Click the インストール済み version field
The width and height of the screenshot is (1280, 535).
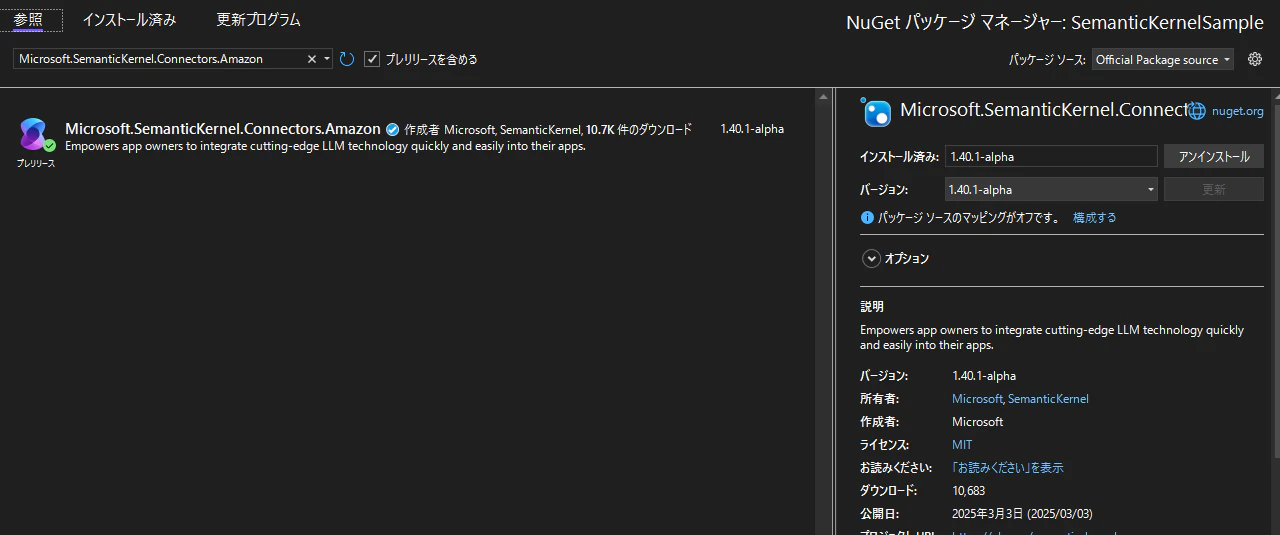click(x=1051, y=156)
